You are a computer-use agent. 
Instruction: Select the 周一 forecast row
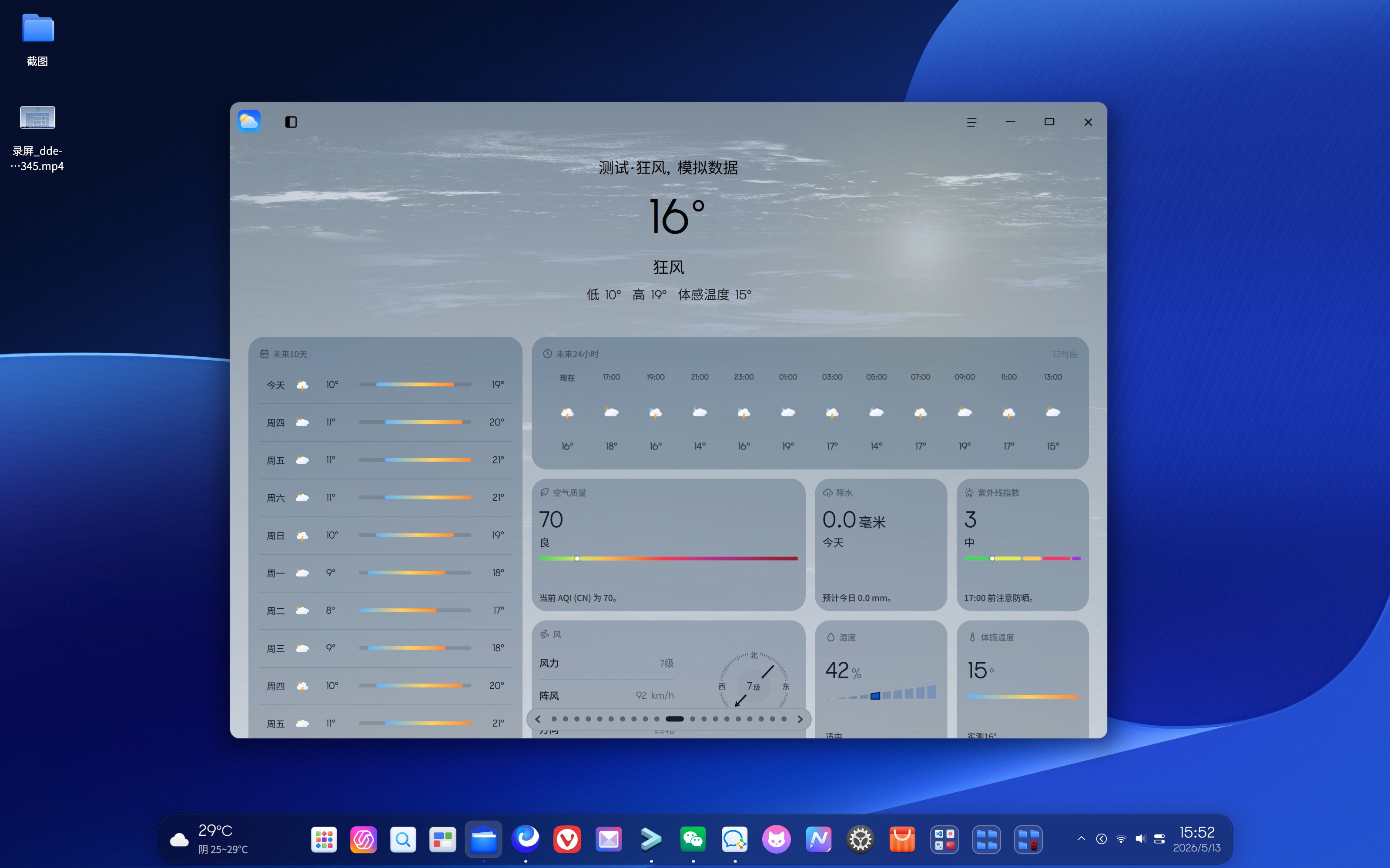pyautogui.click(x=385, y=573)
